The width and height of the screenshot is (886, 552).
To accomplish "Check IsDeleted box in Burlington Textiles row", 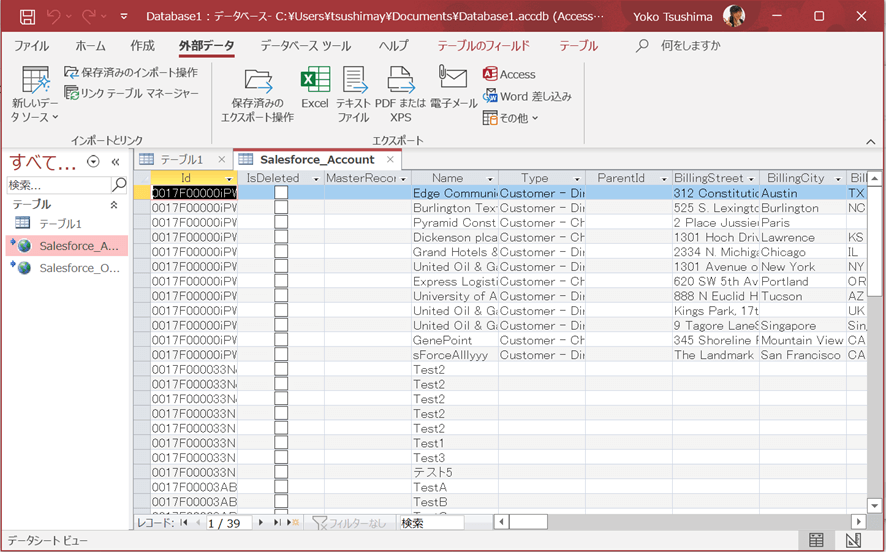I will [281, 208].
